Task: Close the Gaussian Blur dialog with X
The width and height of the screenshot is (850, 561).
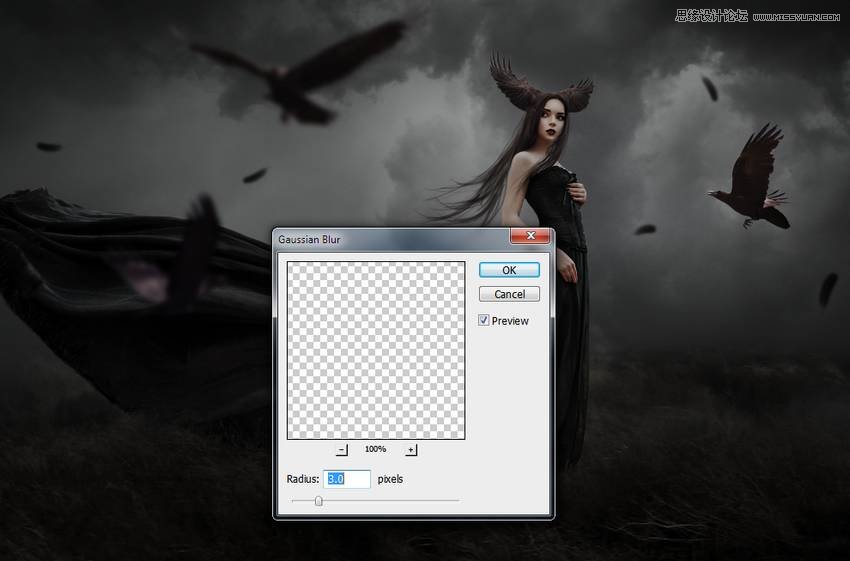Action: (529, 238)
